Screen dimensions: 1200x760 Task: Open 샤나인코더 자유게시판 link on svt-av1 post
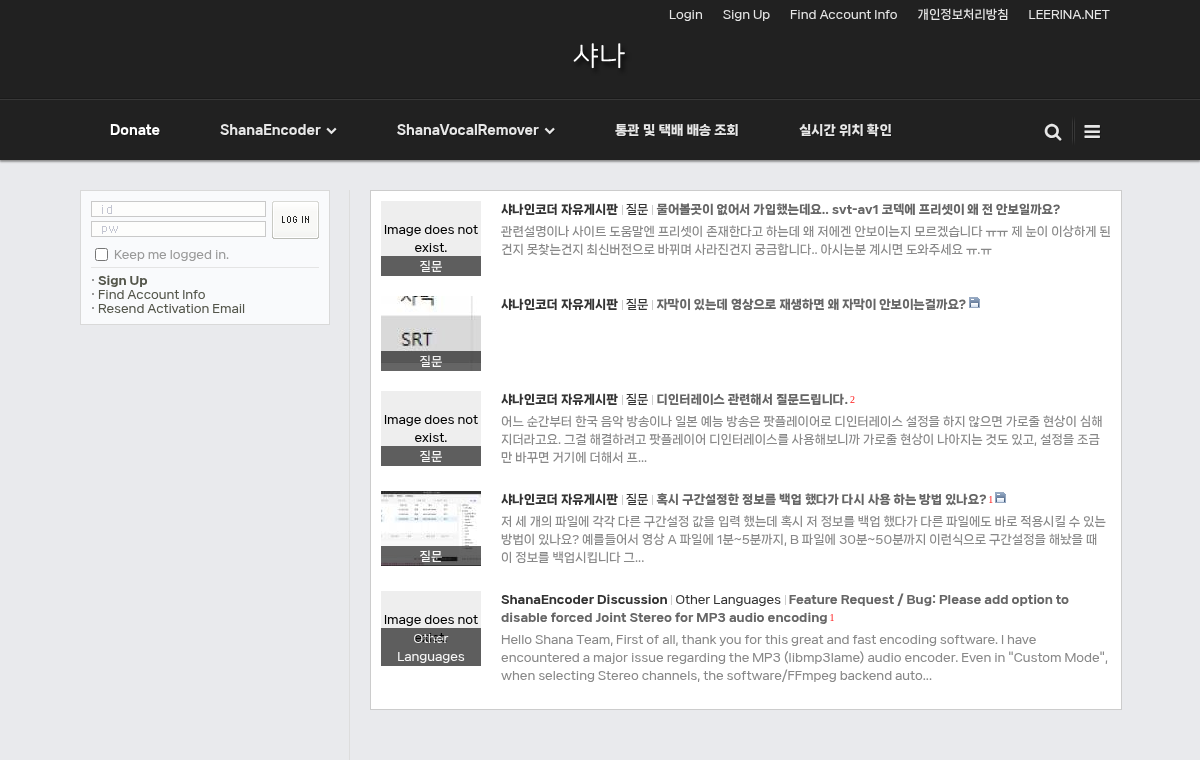click(559, 210)
